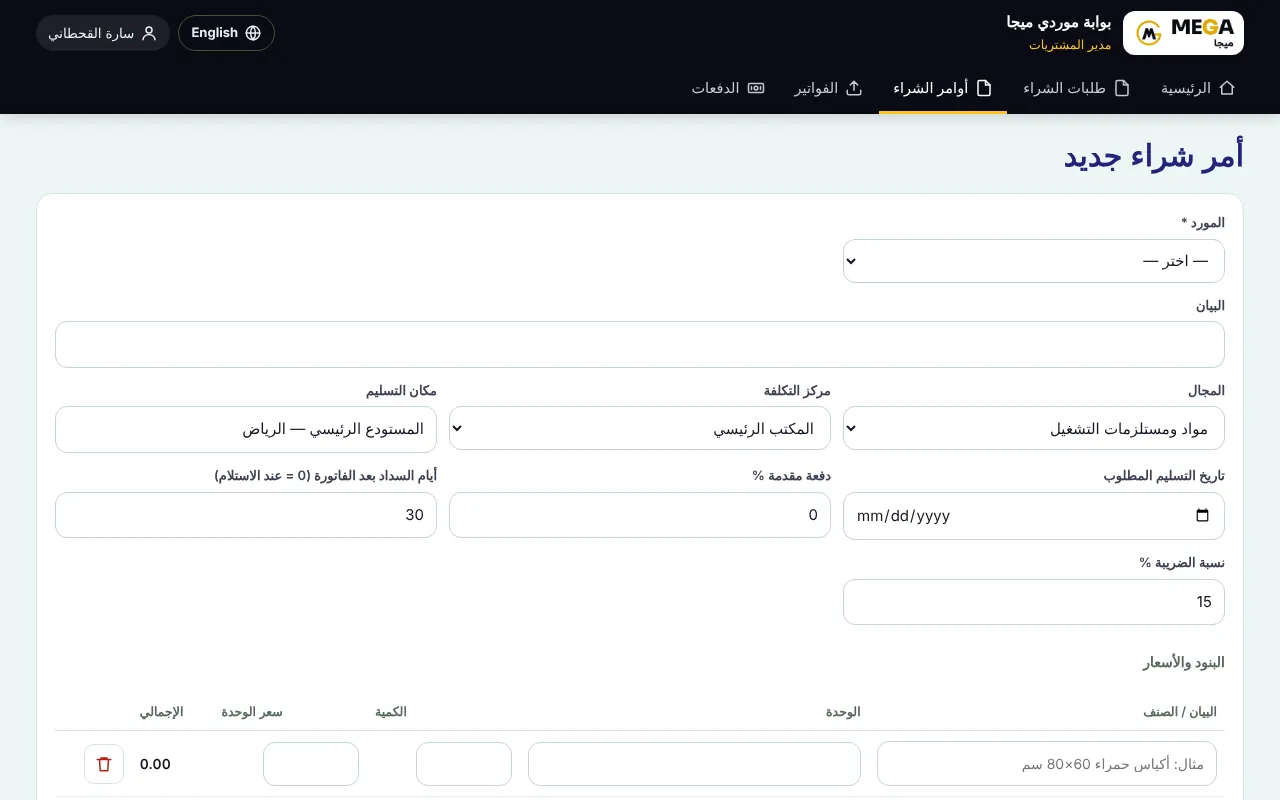1280x800 pixels.
Task: Open the المورد supplier dropdown
Action: point(1034,261)
